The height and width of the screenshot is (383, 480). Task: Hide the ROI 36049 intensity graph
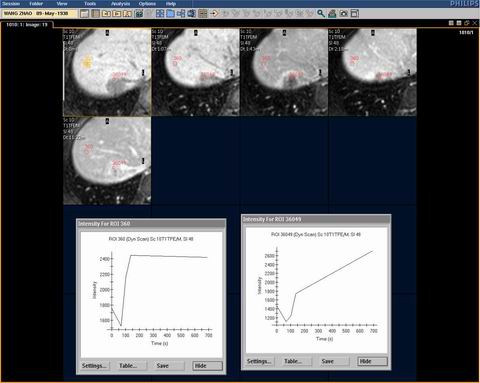click(x=372, y=361)
